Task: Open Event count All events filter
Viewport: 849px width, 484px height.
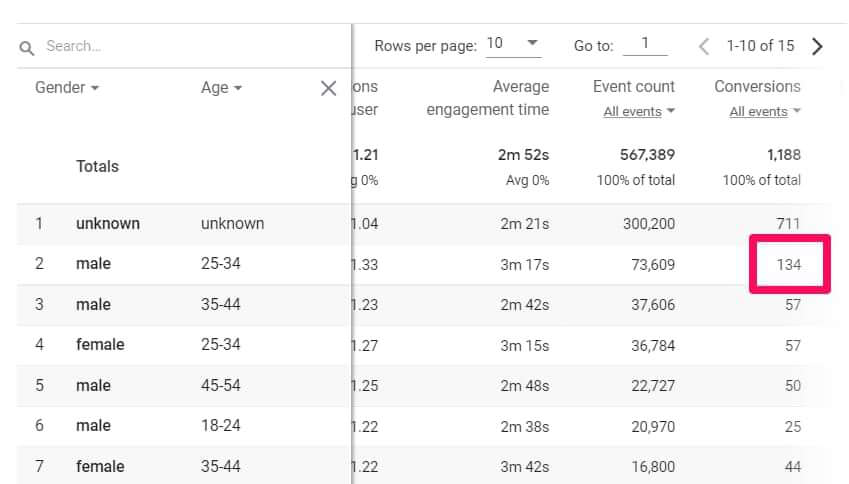Action: pos(639,112)
